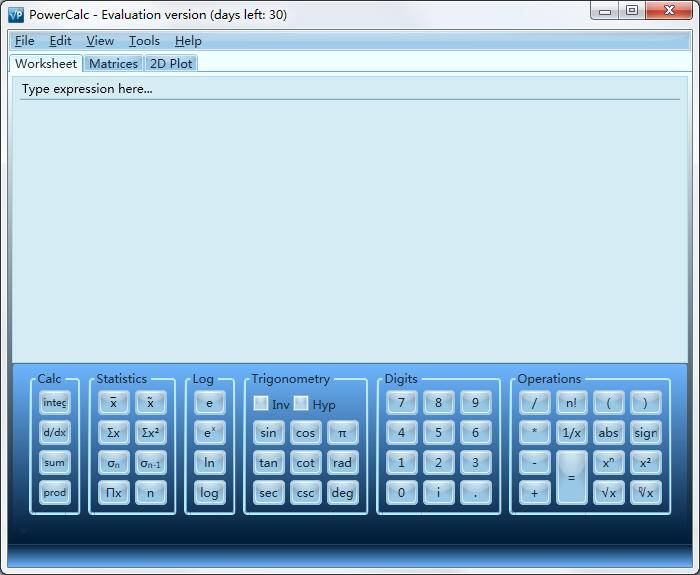Open the View menu
The width and height of the screenshot is (700, 575).
(x=100, y=41)
